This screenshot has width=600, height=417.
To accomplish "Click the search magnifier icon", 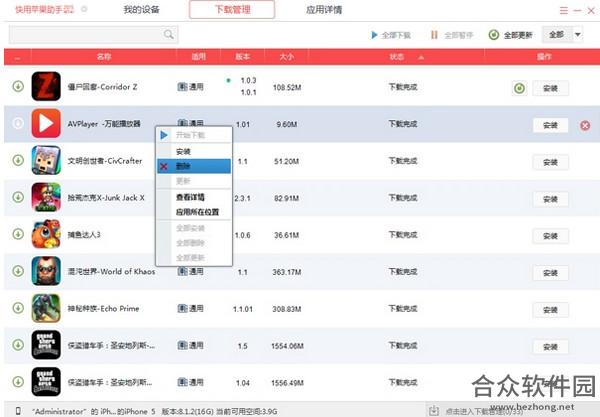I will 168,34.
